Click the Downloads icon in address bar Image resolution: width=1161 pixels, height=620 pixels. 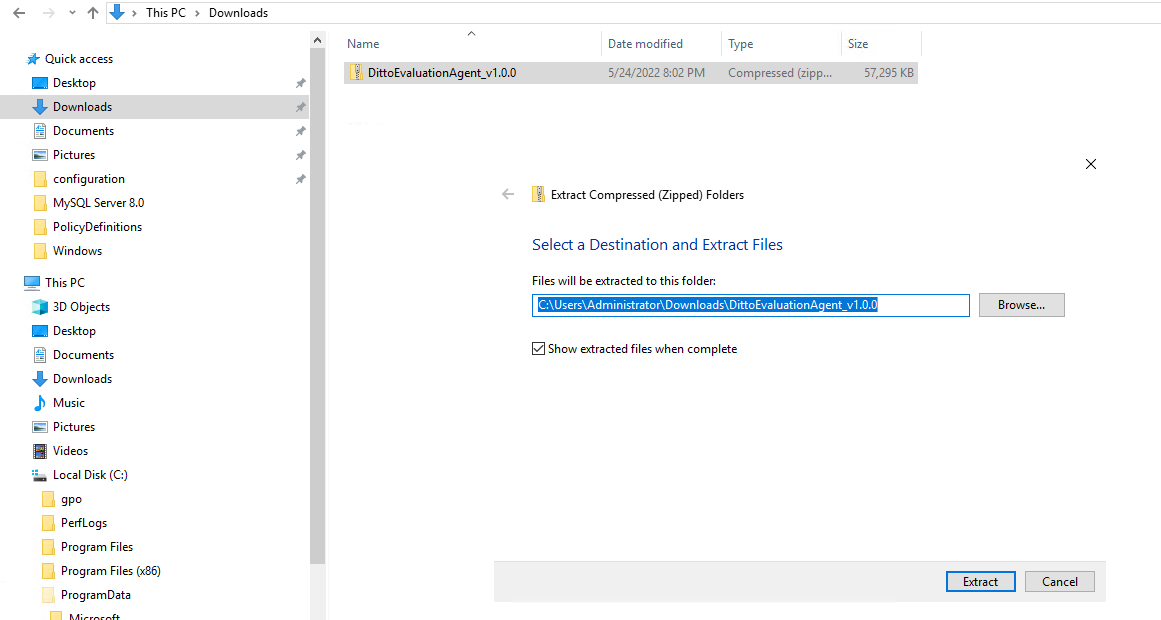pos(117,13)
